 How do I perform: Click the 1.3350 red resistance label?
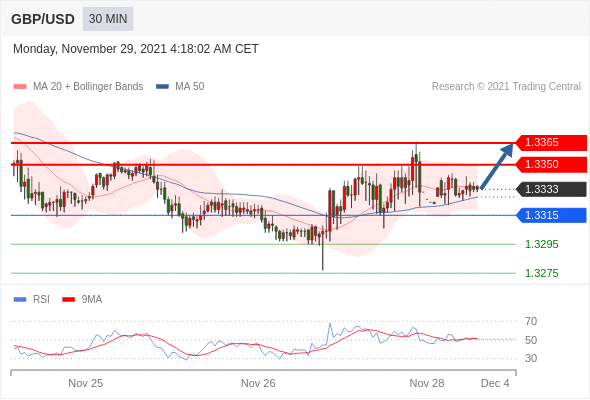coord(551,164)
